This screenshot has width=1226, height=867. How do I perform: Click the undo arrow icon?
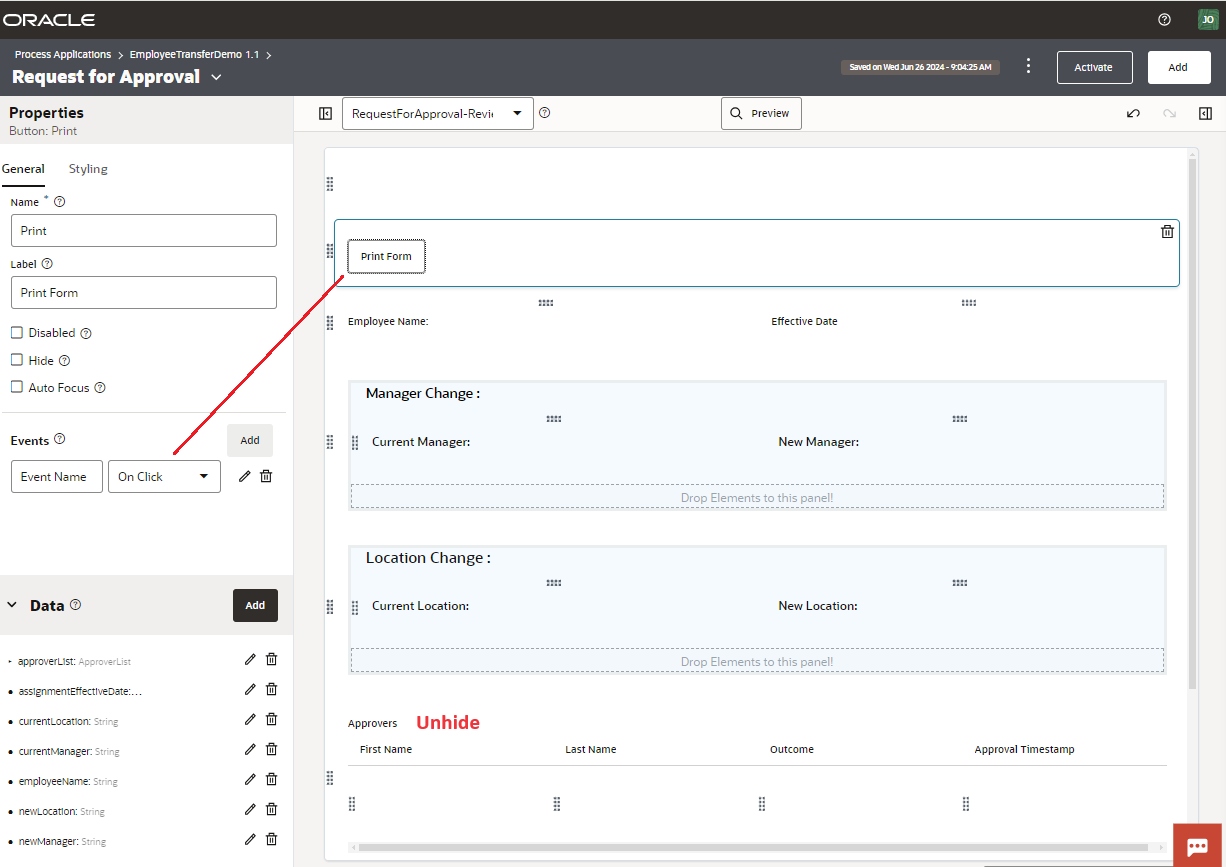click(1133, 114)
